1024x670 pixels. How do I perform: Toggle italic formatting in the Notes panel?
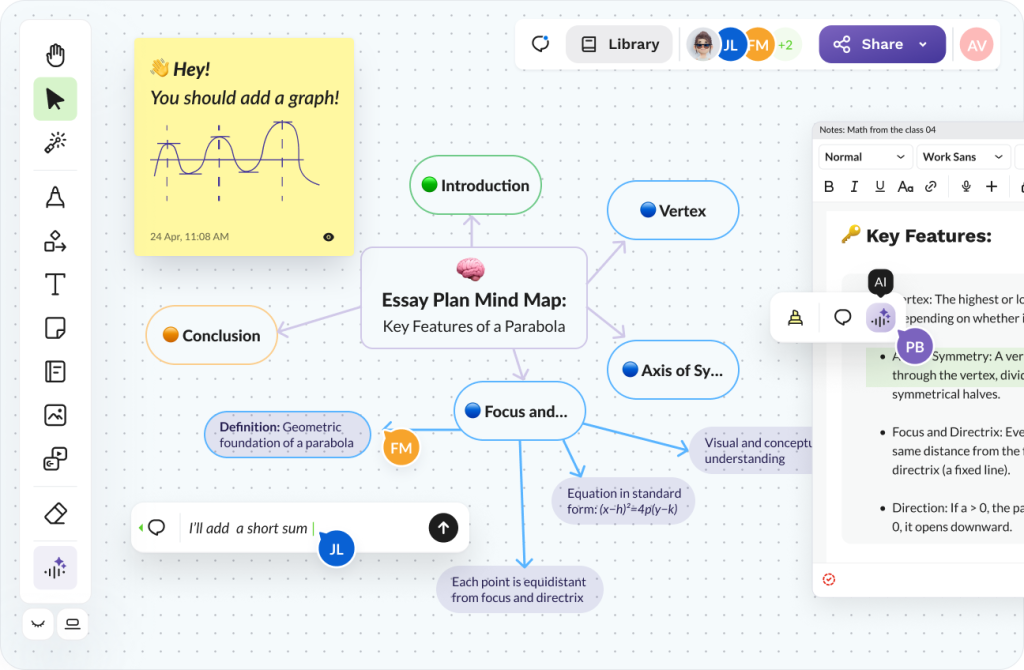853,186
